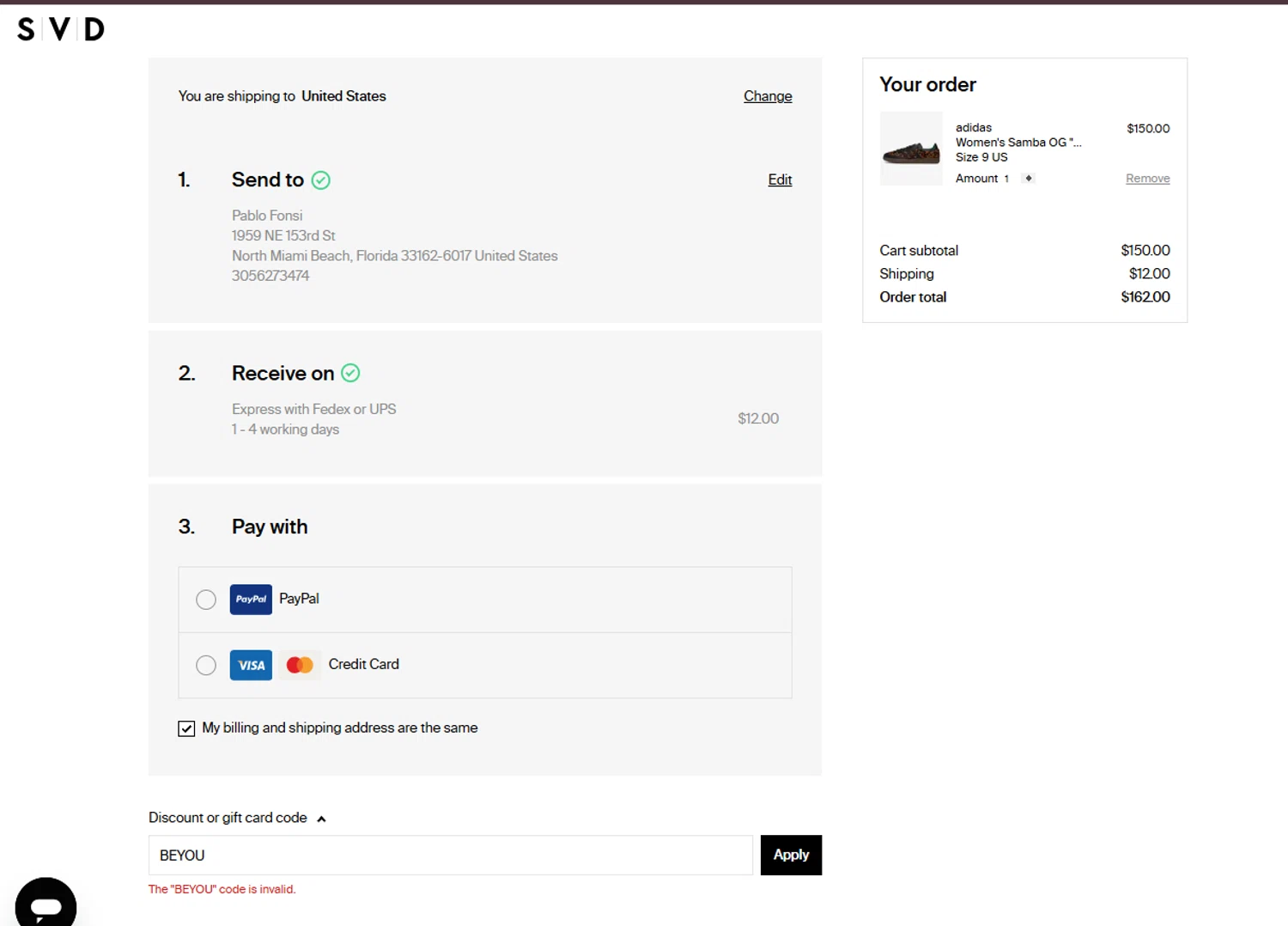This screenshot has height=926, width=1288.
Task: Apply the discount code
Action: click(x=791, y=855)
